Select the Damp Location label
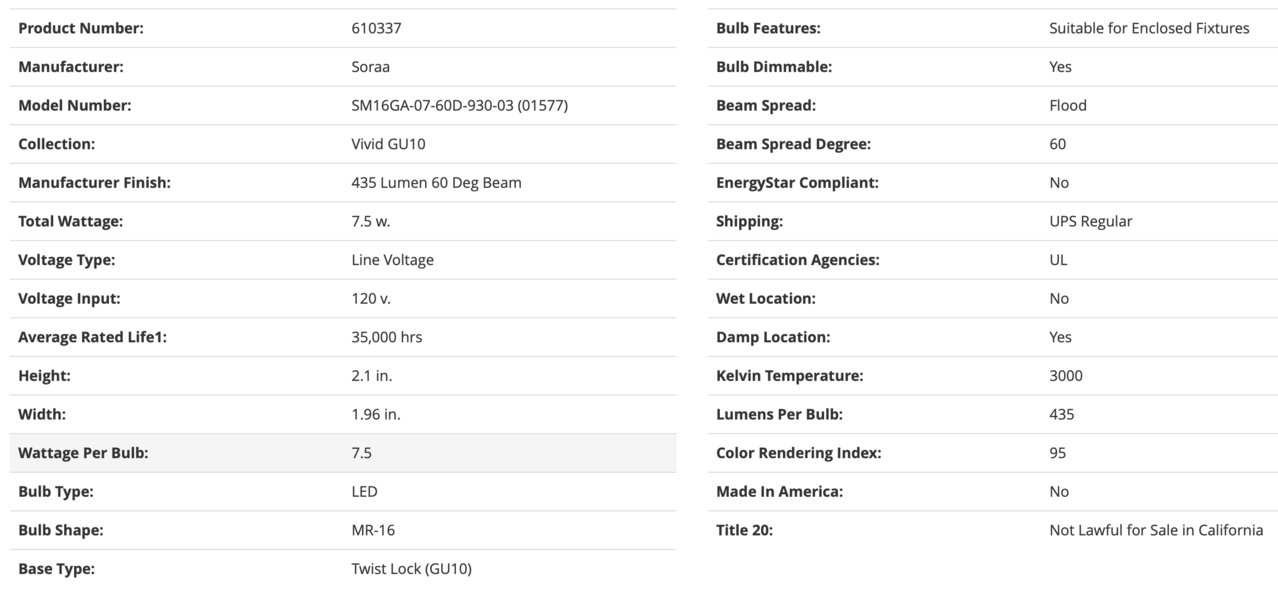 773,337
